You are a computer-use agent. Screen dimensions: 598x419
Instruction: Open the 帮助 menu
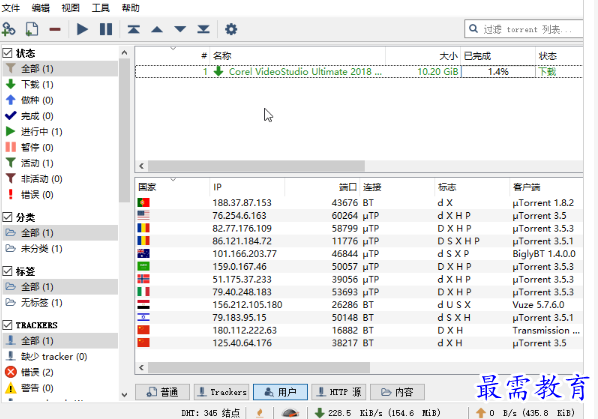point(130,8)
